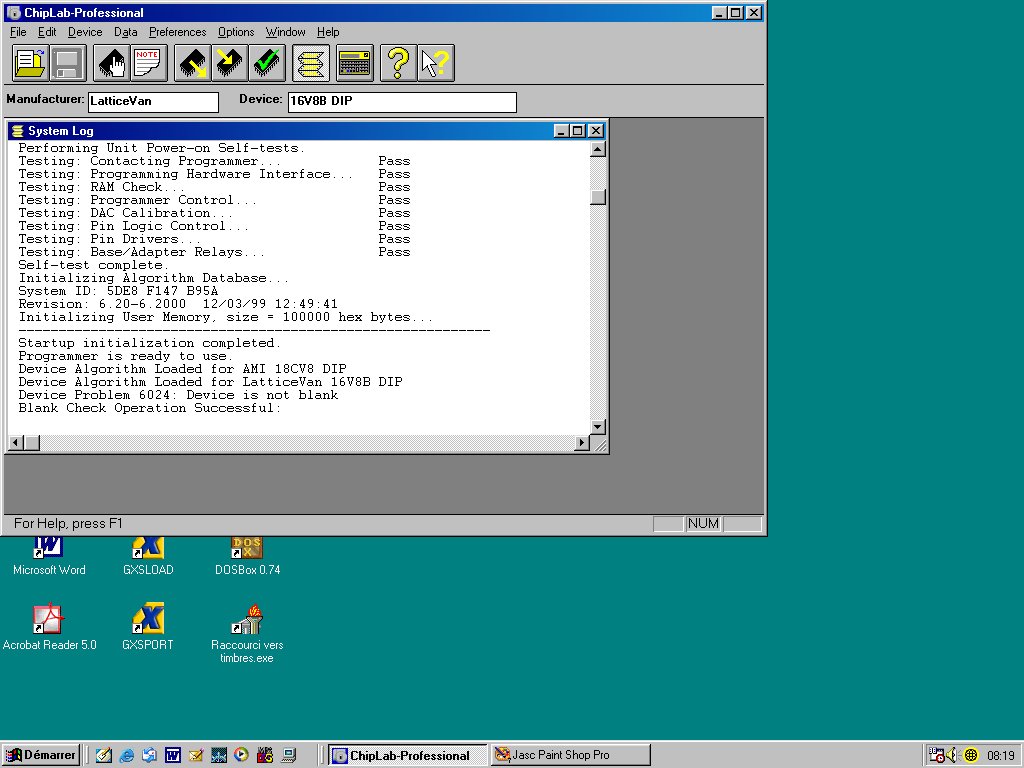Click the speaker volume tray icon
The height and width of the screenshot is (768, 1024).
point(952,756)
